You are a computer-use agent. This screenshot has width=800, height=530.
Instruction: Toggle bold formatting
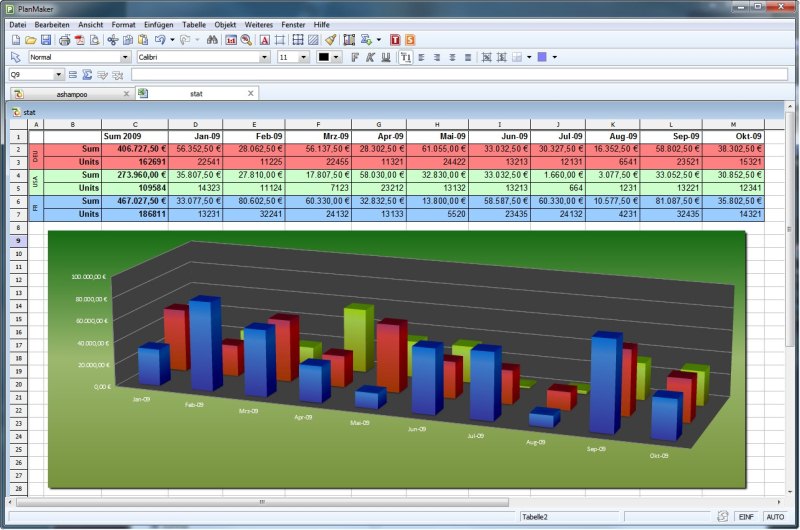click(x=355, y=57)
